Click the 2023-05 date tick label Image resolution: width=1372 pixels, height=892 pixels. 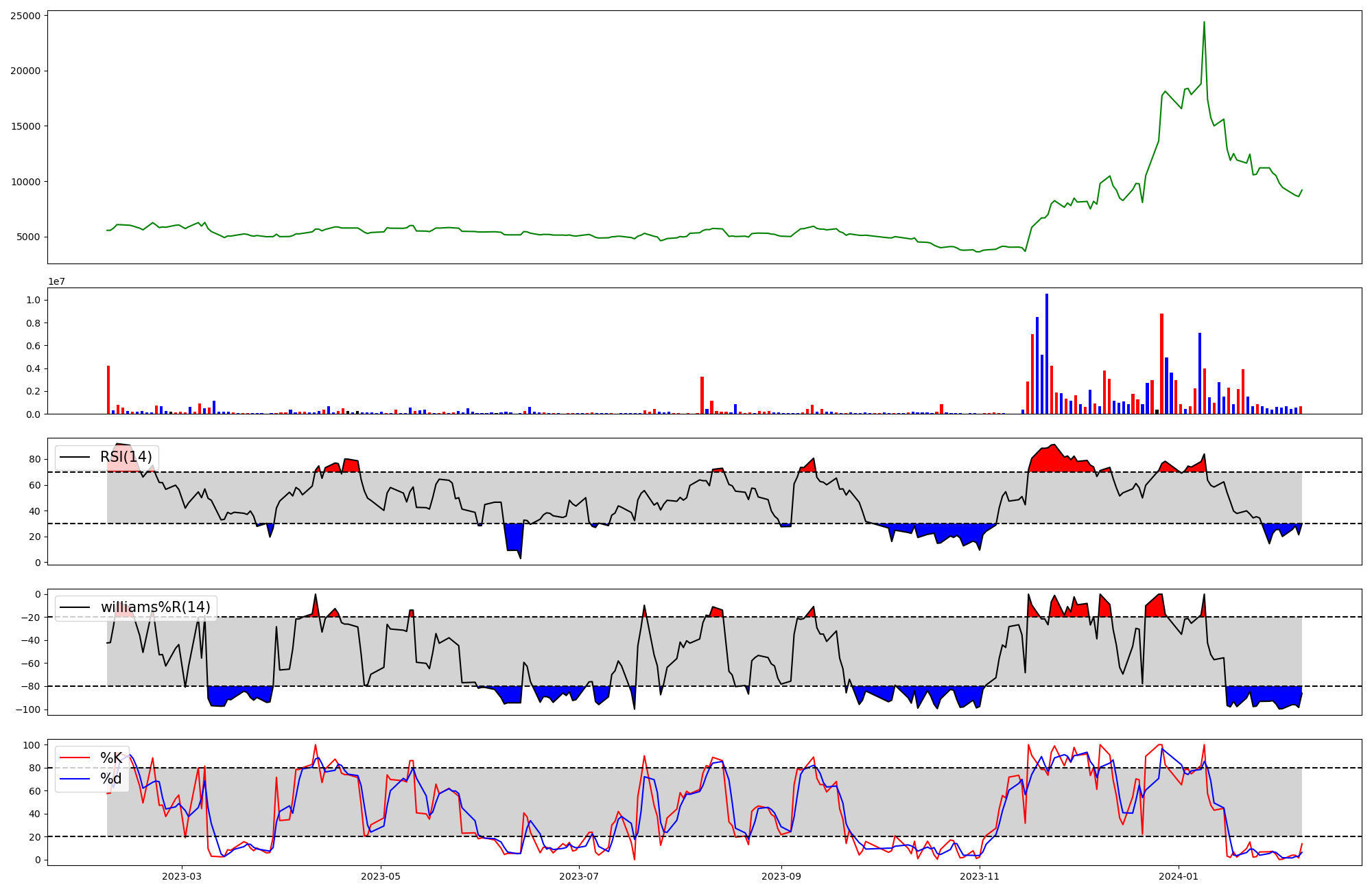[381, 876]
